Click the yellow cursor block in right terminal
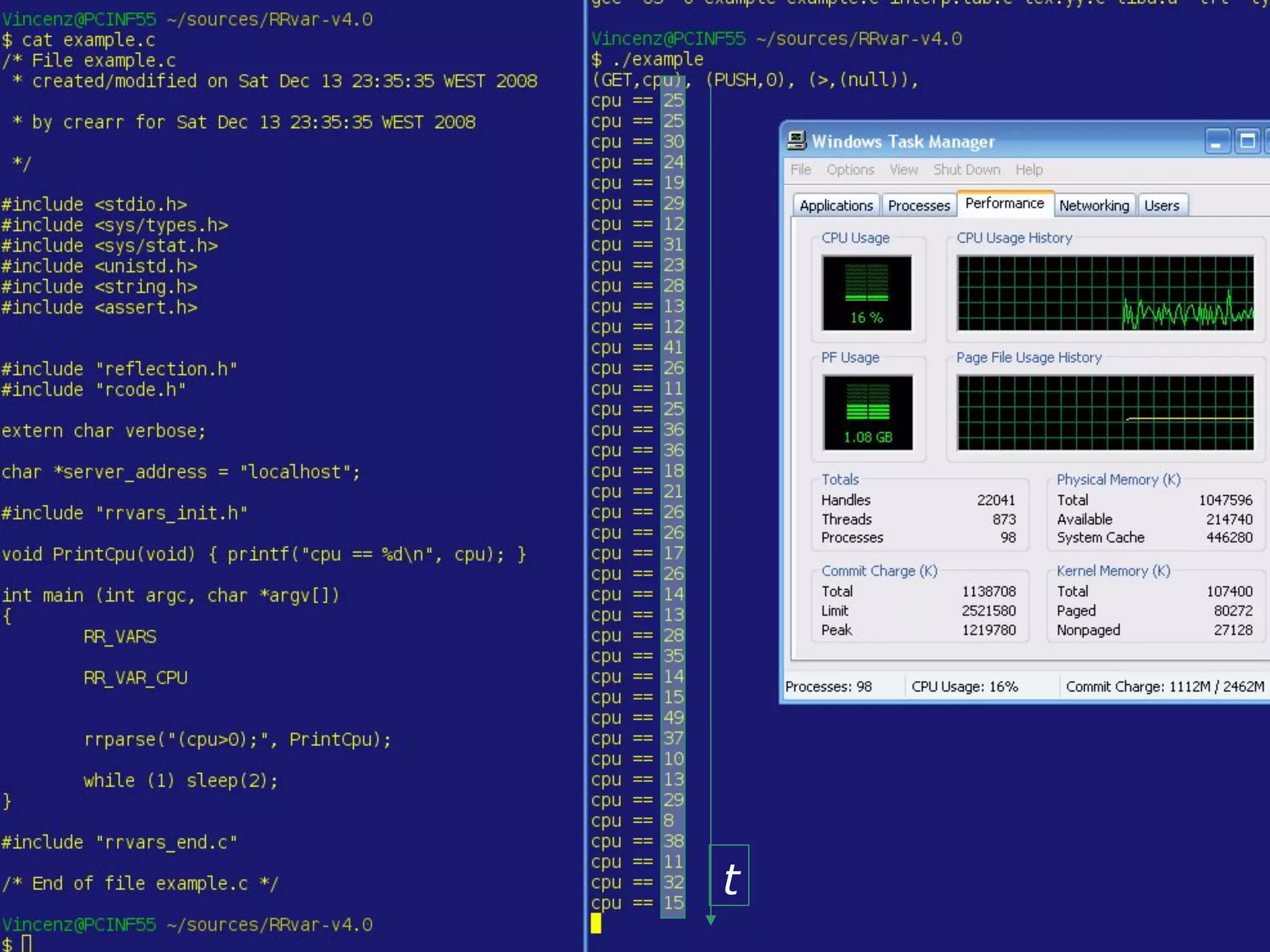Image resolution: width=1270 pixels, height=952 pixels. [596, 923]
